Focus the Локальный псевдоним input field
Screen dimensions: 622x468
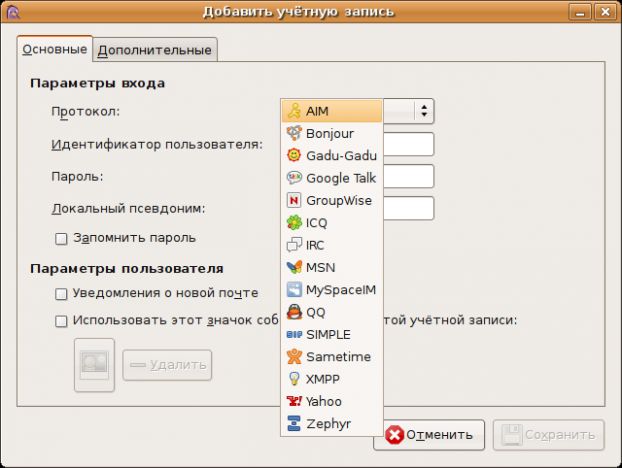pos(408,208)
